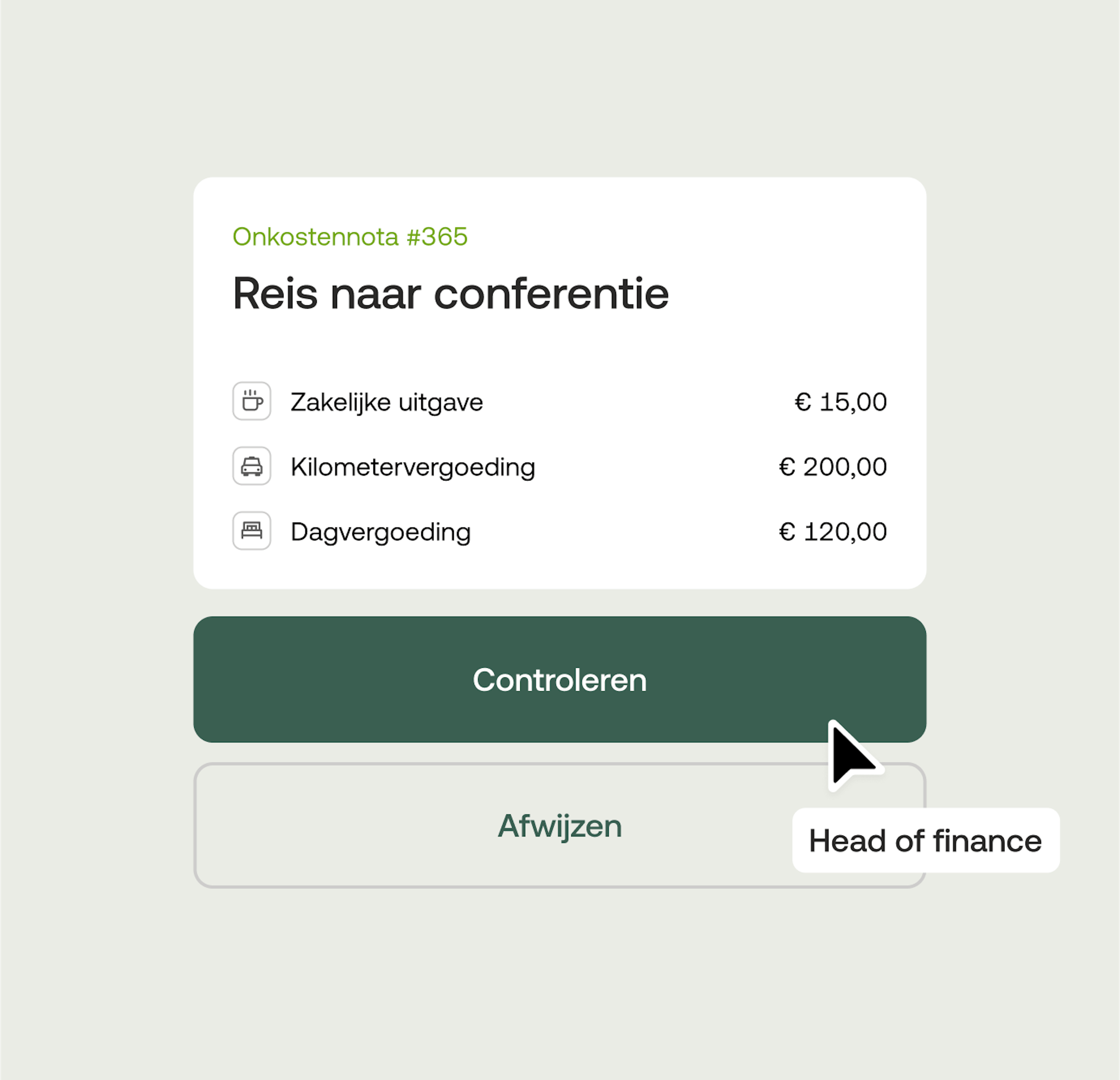Viewport: 1120px width, 1080px height.
Task: Select the Zakelijke uitgave label
Action: 387,402
